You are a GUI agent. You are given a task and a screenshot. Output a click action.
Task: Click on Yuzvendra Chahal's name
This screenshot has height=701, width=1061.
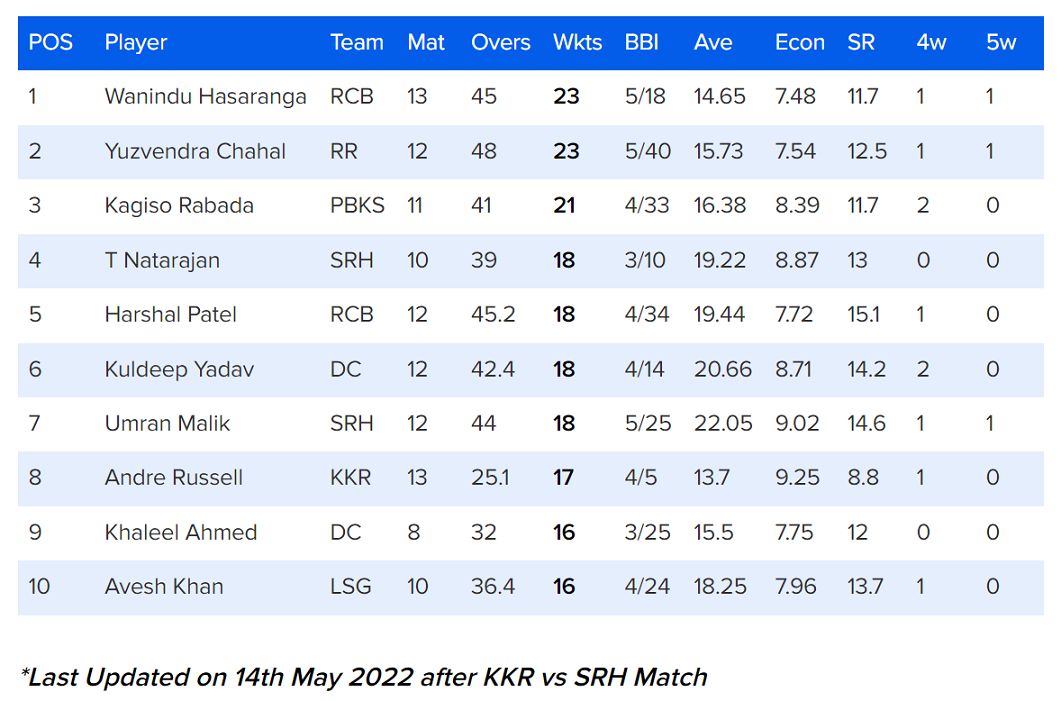click(195, 151)
